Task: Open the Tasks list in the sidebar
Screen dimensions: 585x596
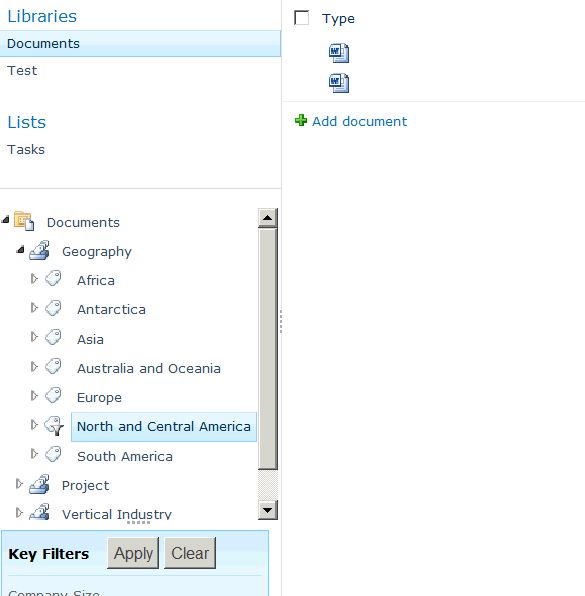Action: 26,150
